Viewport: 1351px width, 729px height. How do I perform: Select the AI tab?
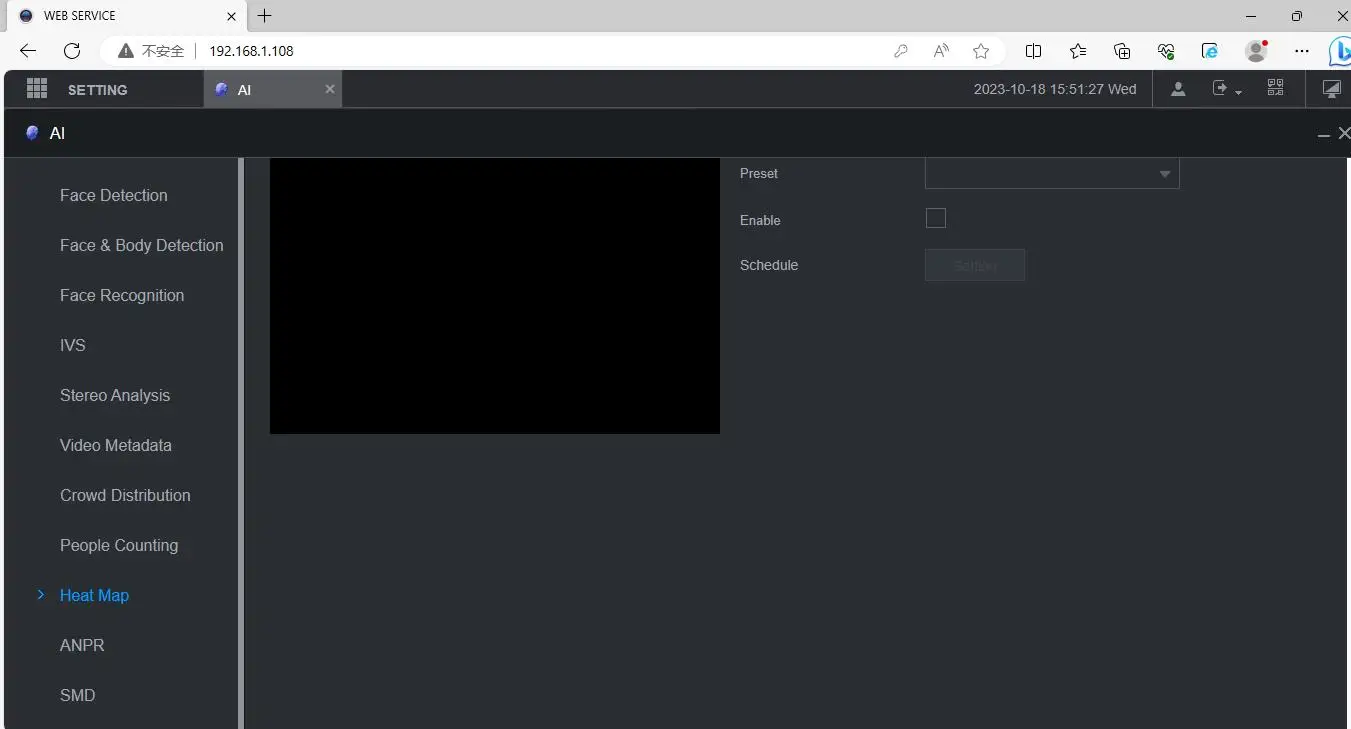pos(273,89)
